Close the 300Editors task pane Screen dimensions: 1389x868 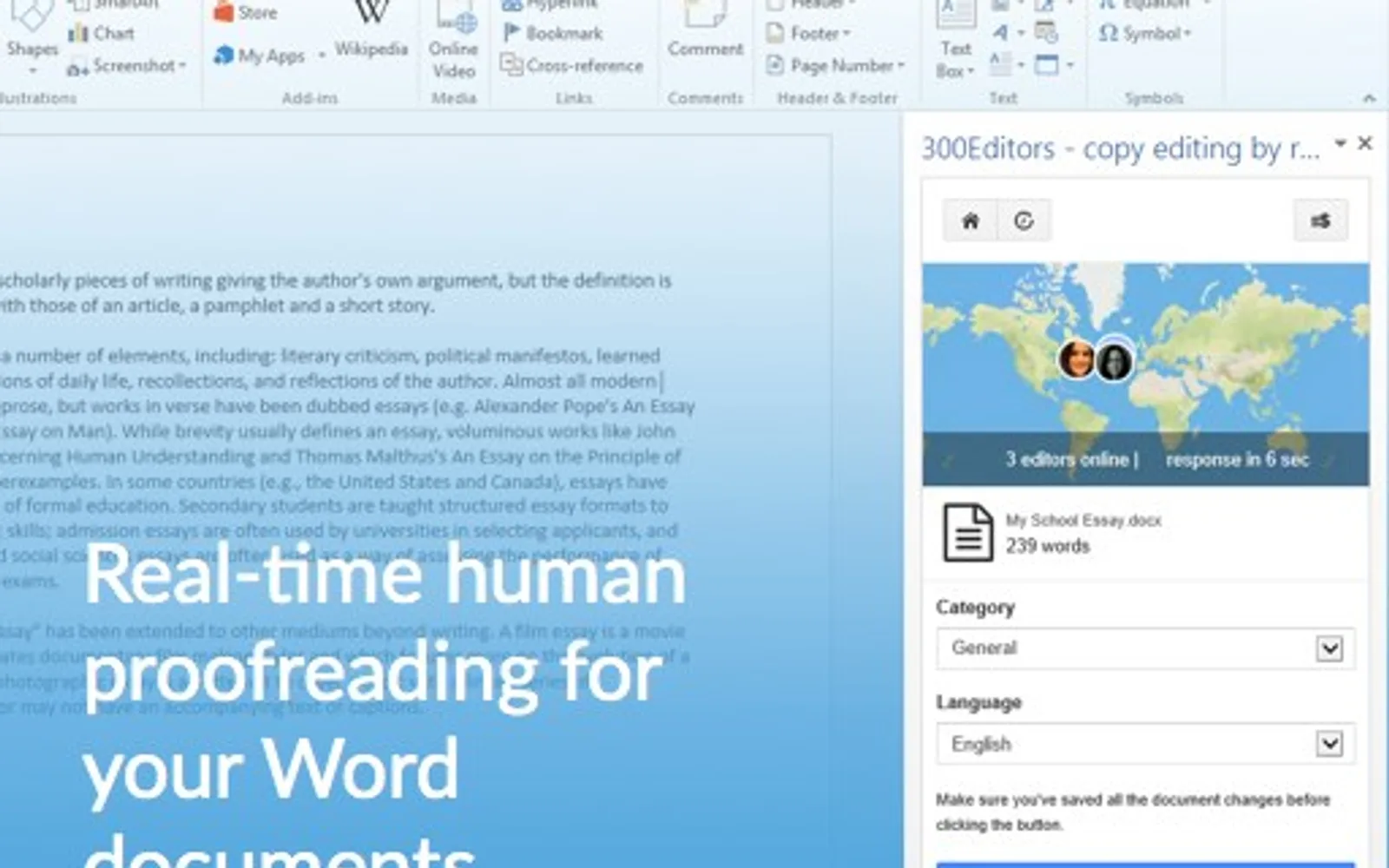pyautogui.click(x=1365, y=143)
